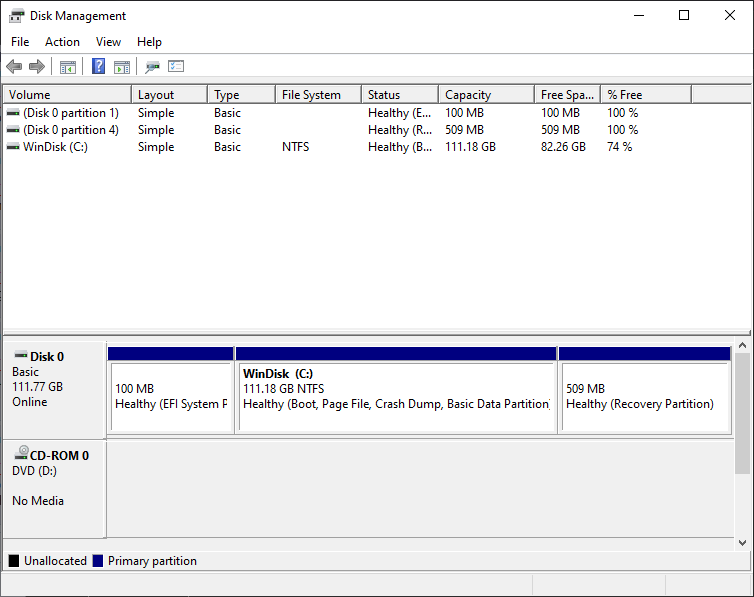754x597 pixels.
Task: Sort by the File System column header
Action: coord(318,95)
